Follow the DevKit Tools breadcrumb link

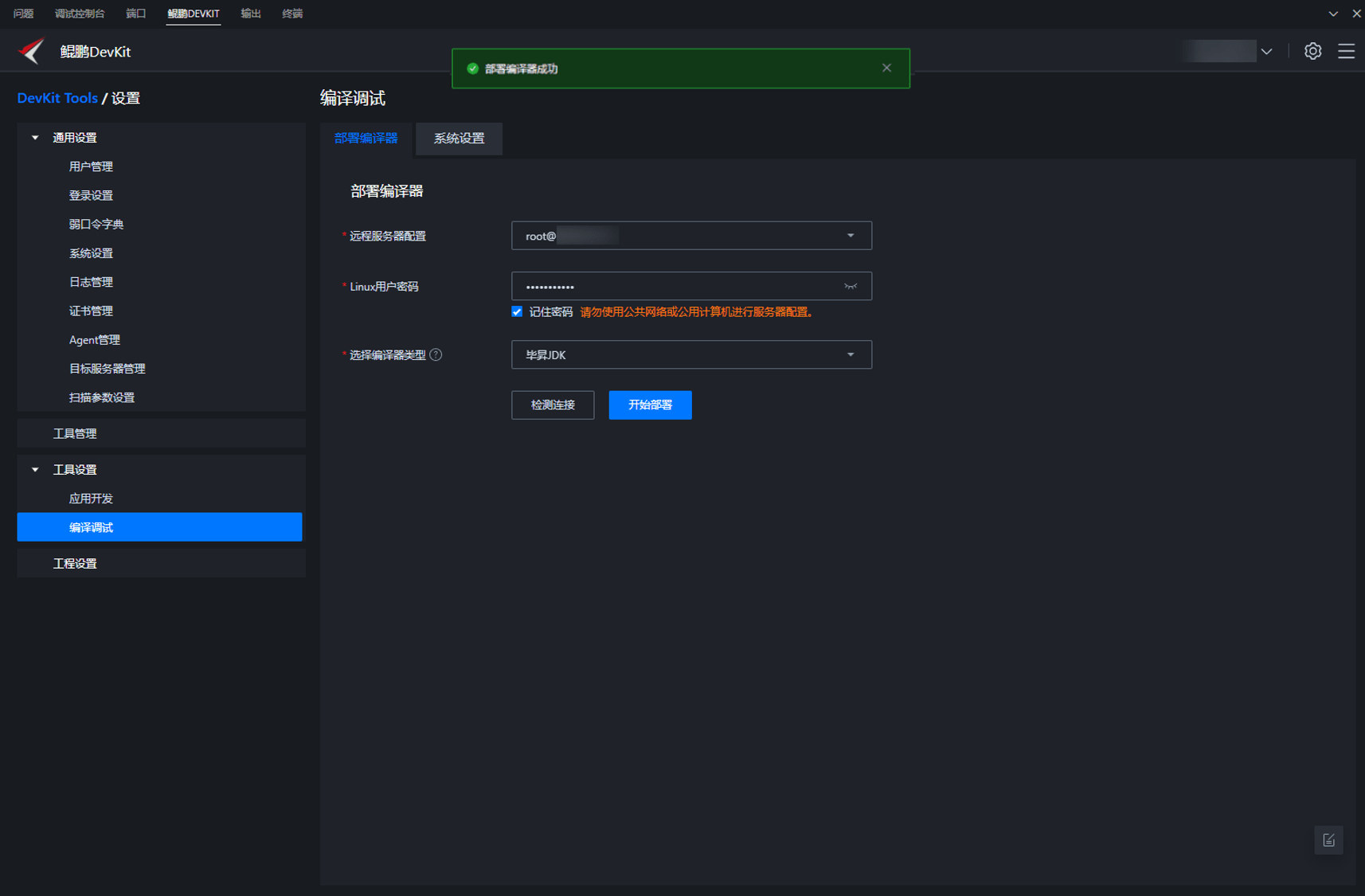[x=57, y=98]
